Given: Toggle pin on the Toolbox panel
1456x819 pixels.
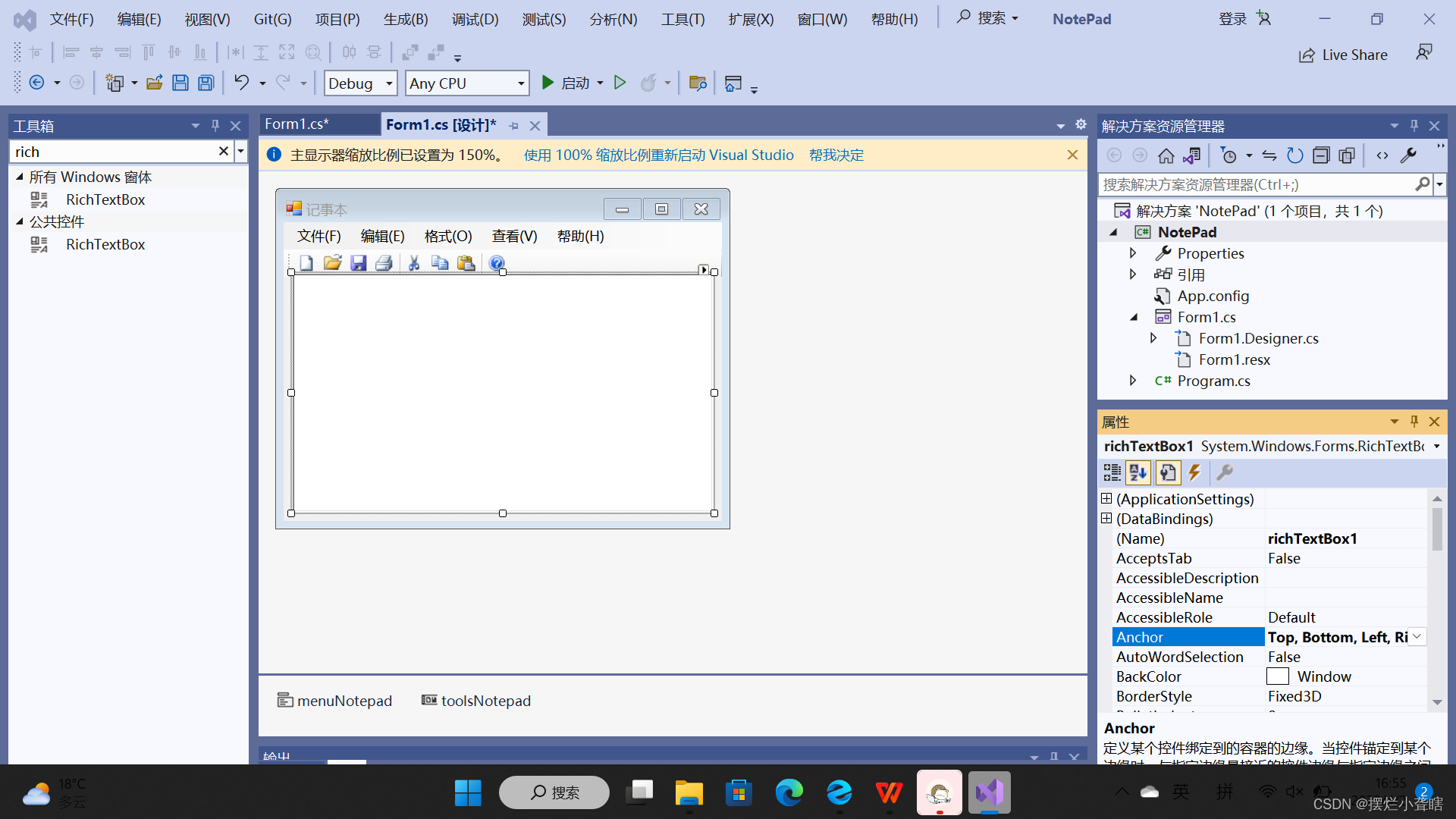Looking at the screenshot, I should (x=215, y=126).
